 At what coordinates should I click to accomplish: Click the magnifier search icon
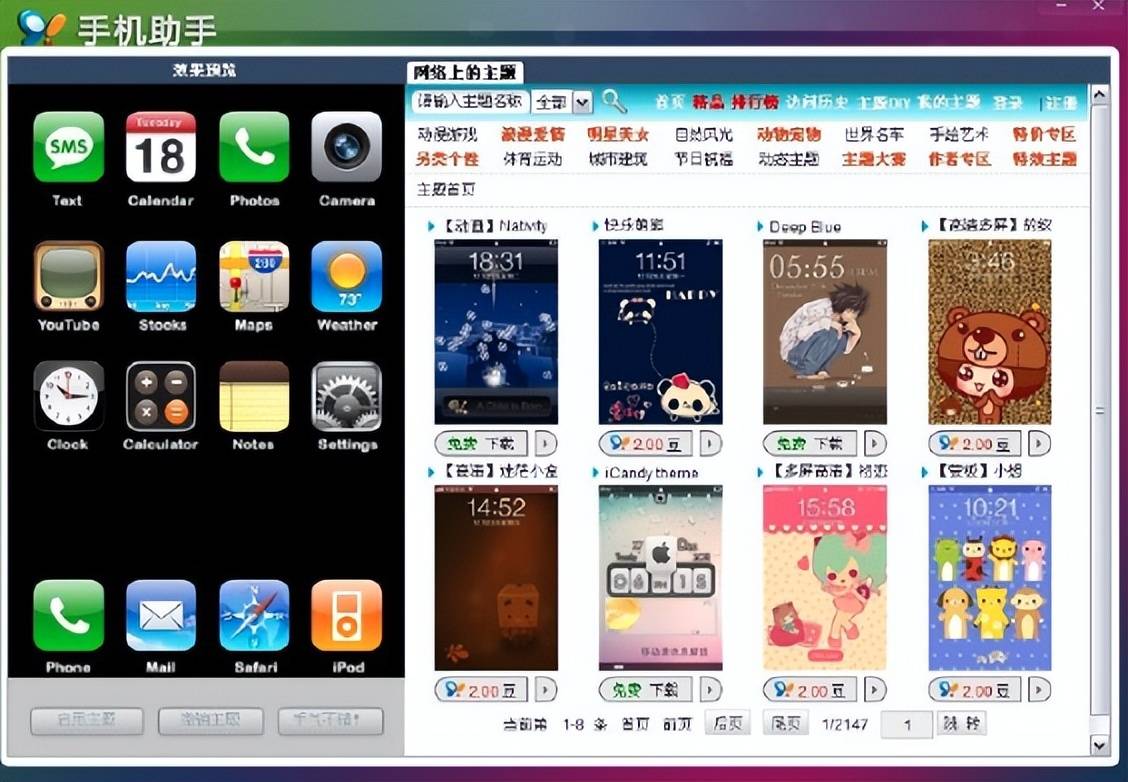611,101
